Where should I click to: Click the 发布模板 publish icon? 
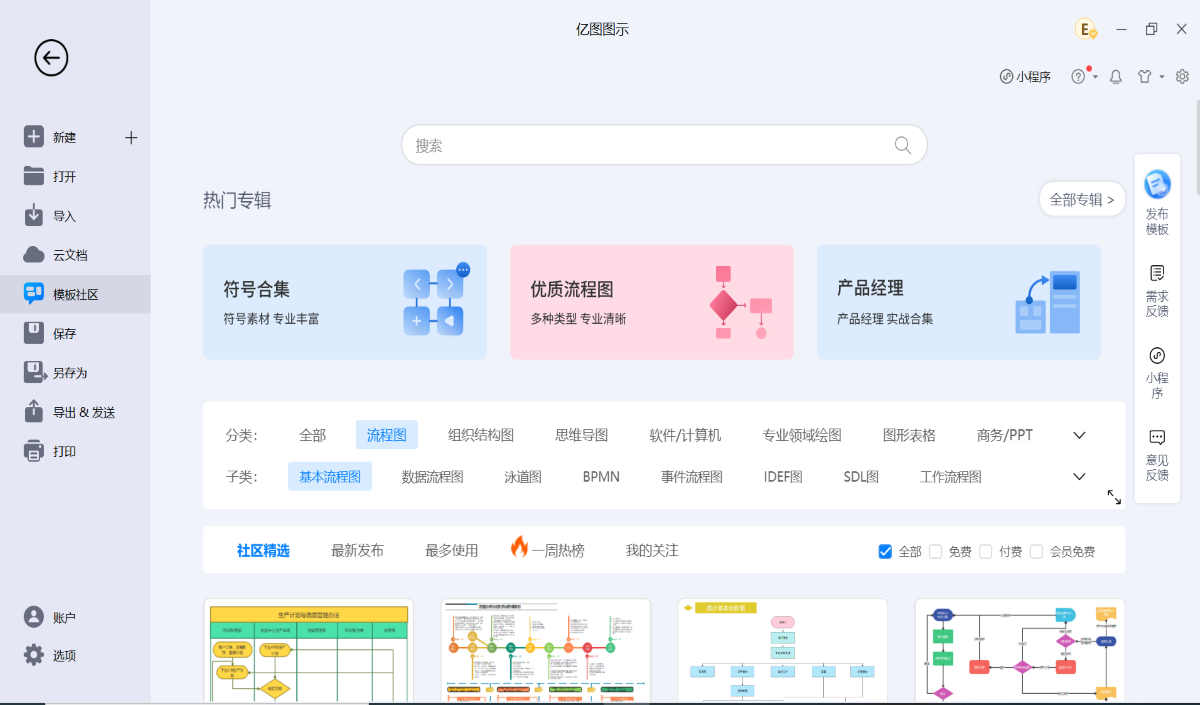tap(1157, 184)
